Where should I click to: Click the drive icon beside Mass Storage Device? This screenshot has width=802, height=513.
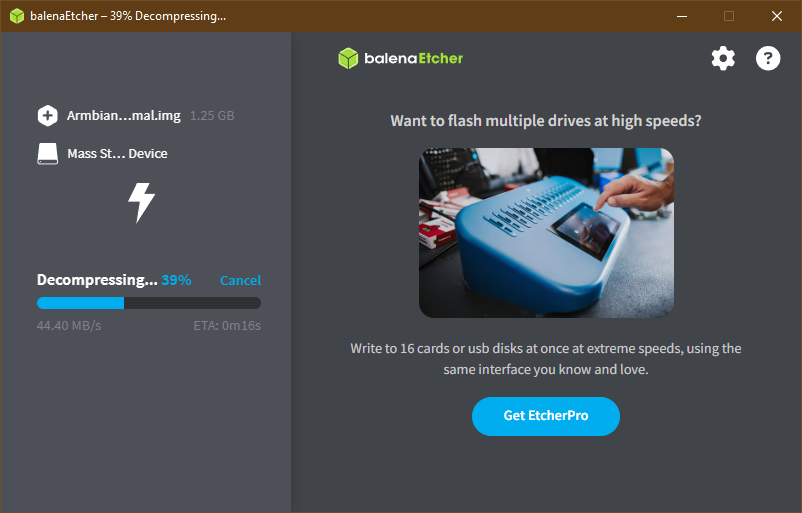point(48,153)
